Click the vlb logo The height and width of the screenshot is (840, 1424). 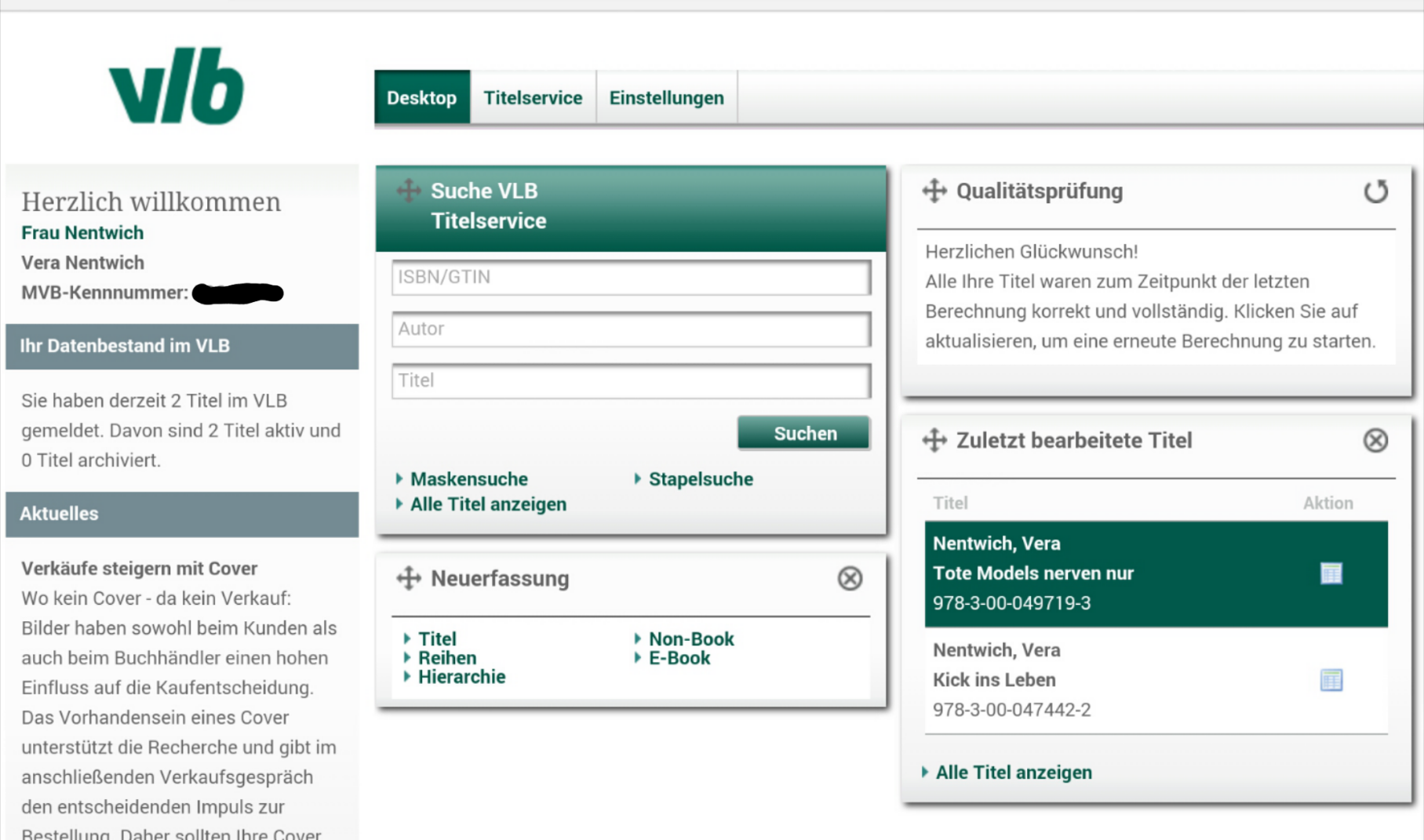point(177,88)
